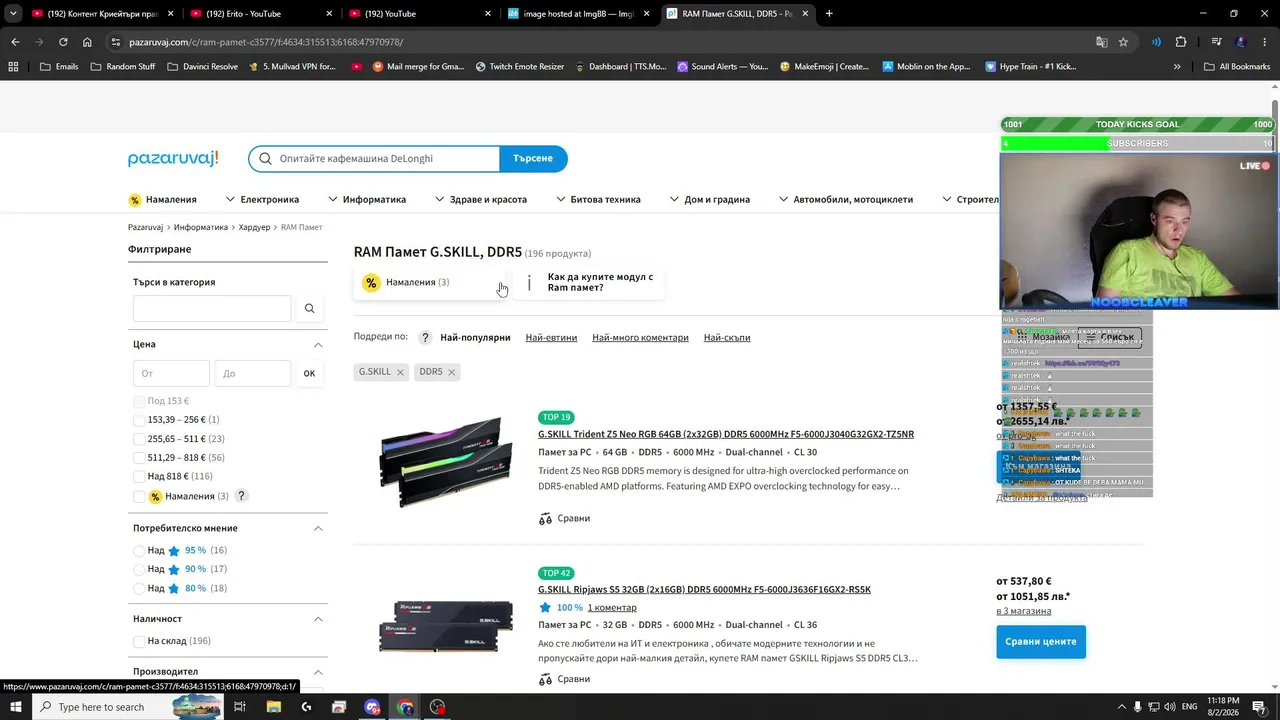Viewport: 1280px width, 720px height.
Task: Switch to the 'image hosted at ImgBB' tab
Action: click(x=577, y=14)
